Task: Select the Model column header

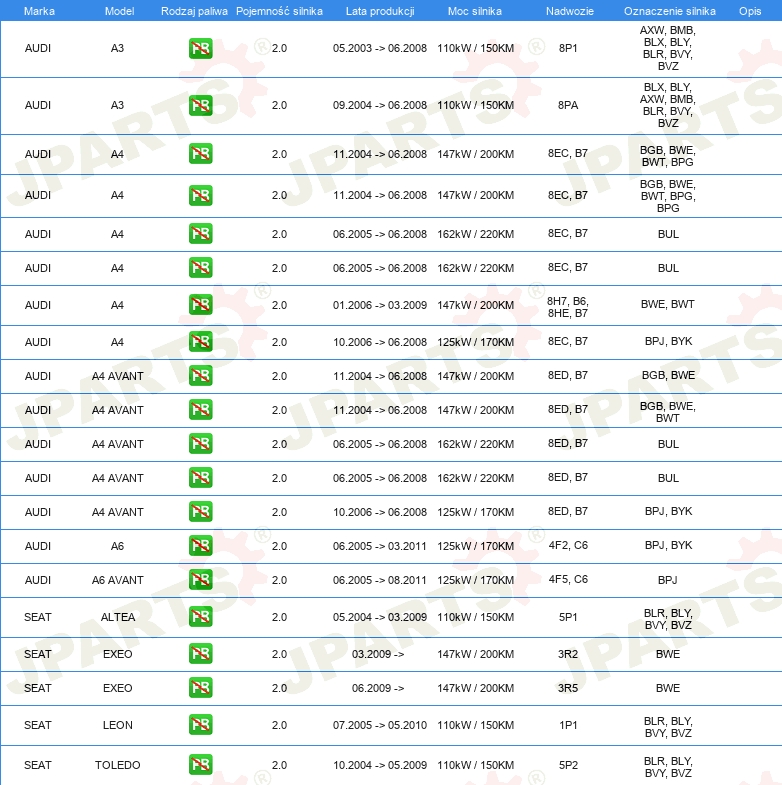Action: pos(119,10)
